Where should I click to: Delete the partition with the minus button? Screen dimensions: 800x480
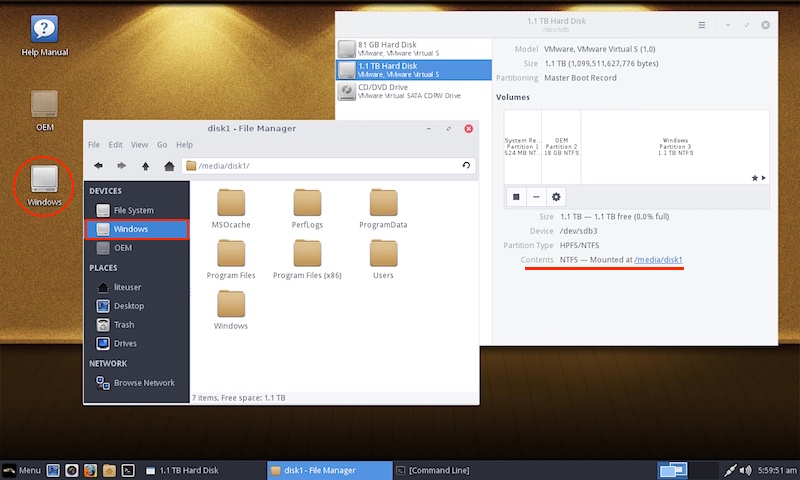pos(536,197)
